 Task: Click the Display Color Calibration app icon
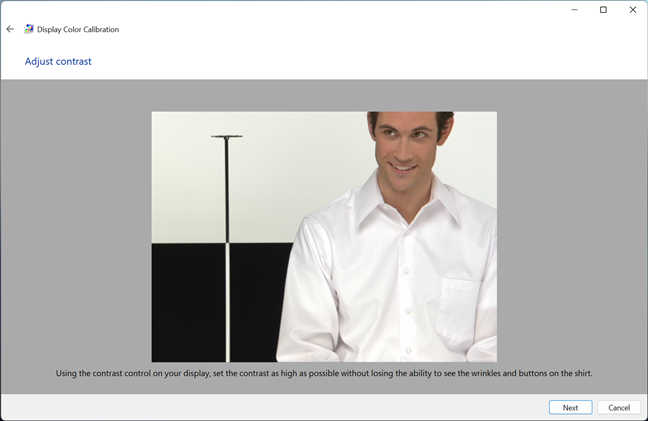(29, 29)
